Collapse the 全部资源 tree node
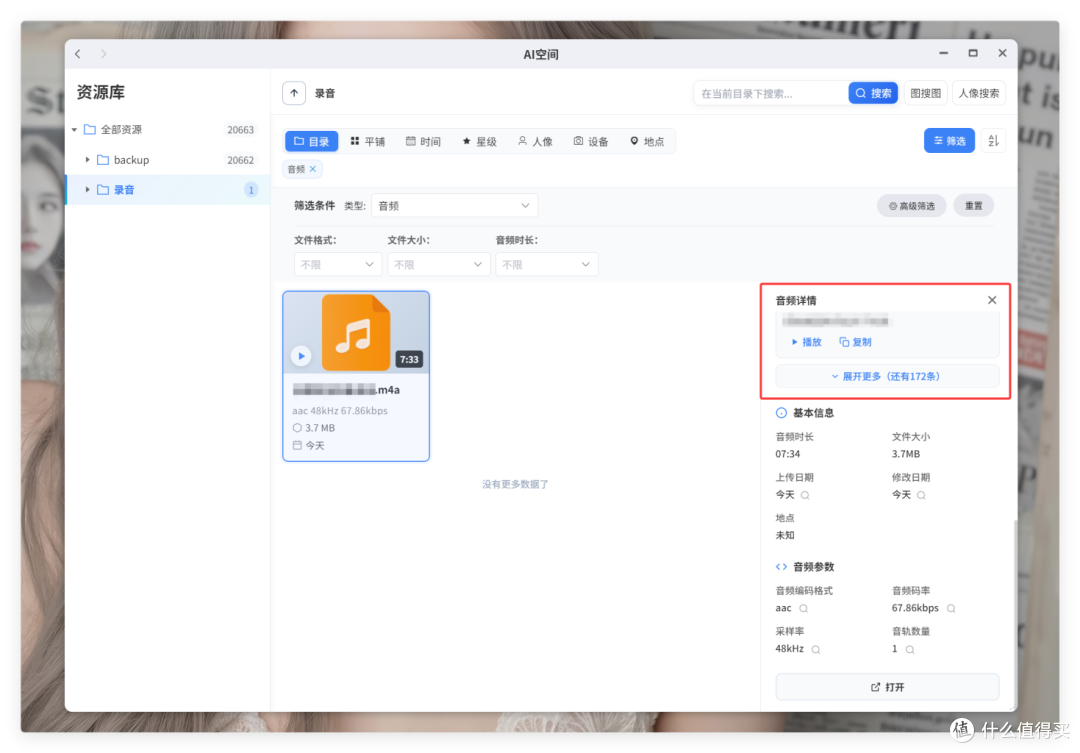This screenshot has width=1080, height=753. [74, 130]
